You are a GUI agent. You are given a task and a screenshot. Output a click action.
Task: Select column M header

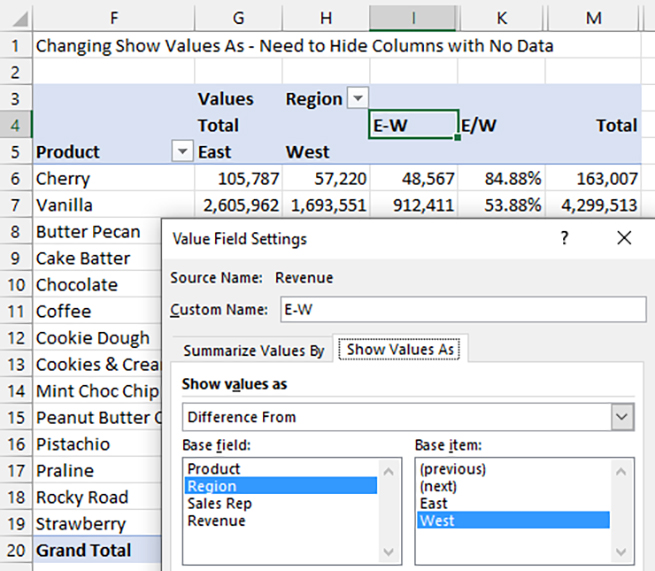point(594,18)
